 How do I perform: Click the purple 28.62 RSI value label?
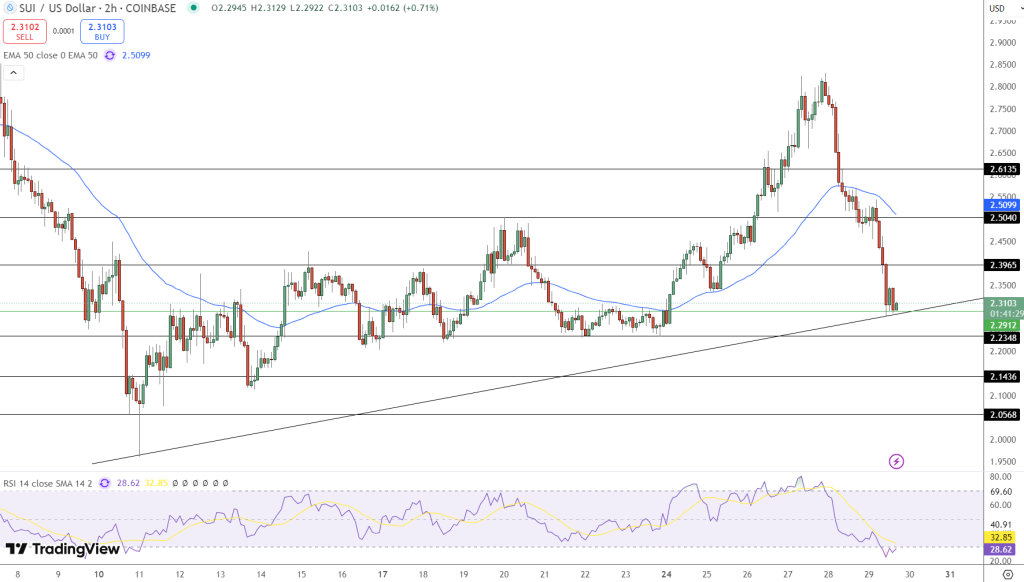click(1003, 550)
